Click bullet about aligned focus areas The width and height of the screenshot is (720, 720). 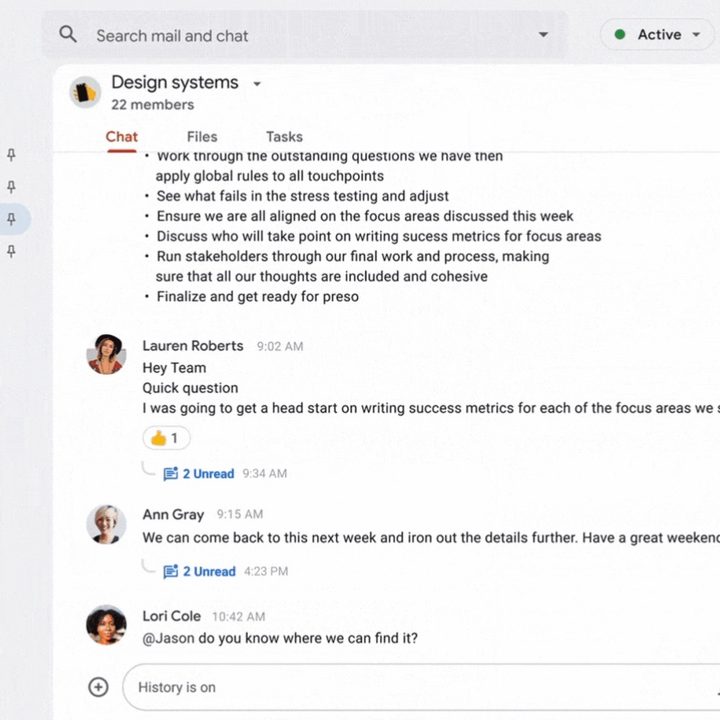tap(365, 216)
